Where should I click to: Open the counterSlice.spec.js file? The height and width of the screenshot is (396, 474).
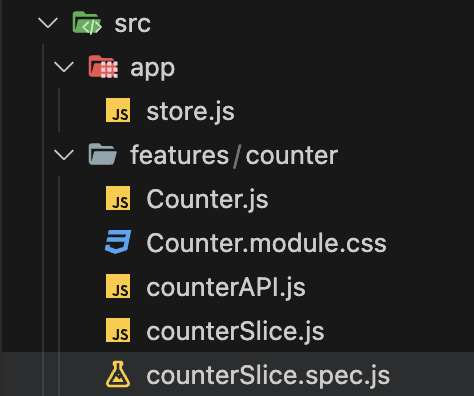pos(268,376)
